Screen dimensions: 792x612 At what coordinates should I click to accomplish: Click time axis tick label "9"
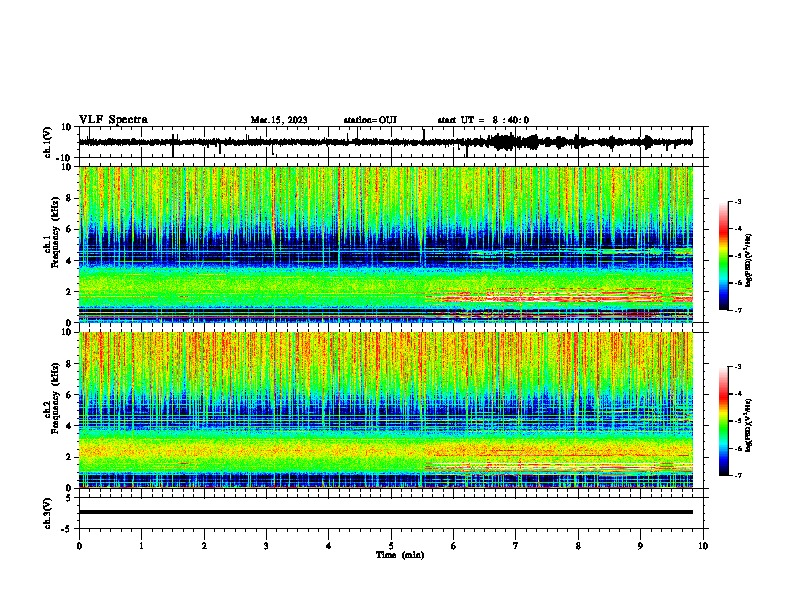[640, 546]
